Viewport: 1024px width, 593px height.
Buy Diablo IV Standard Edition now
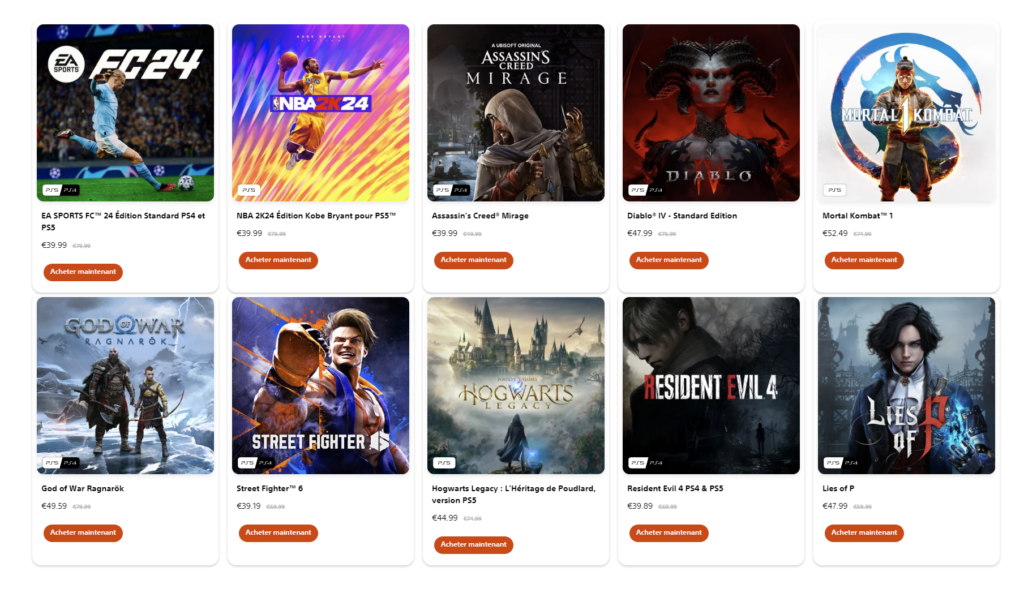click(669, 260)
